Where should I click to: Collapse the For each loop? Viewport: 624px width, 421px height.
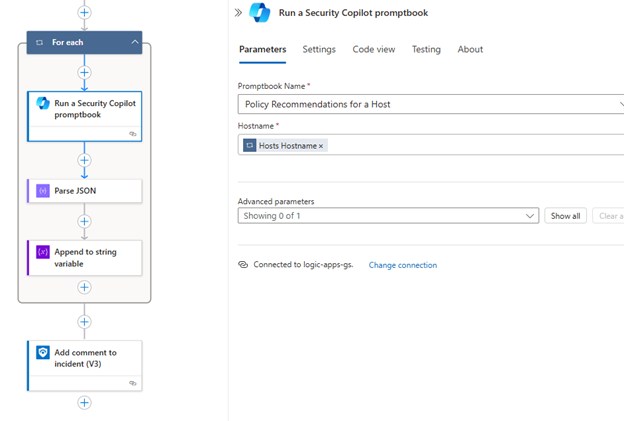coord(134,43)
